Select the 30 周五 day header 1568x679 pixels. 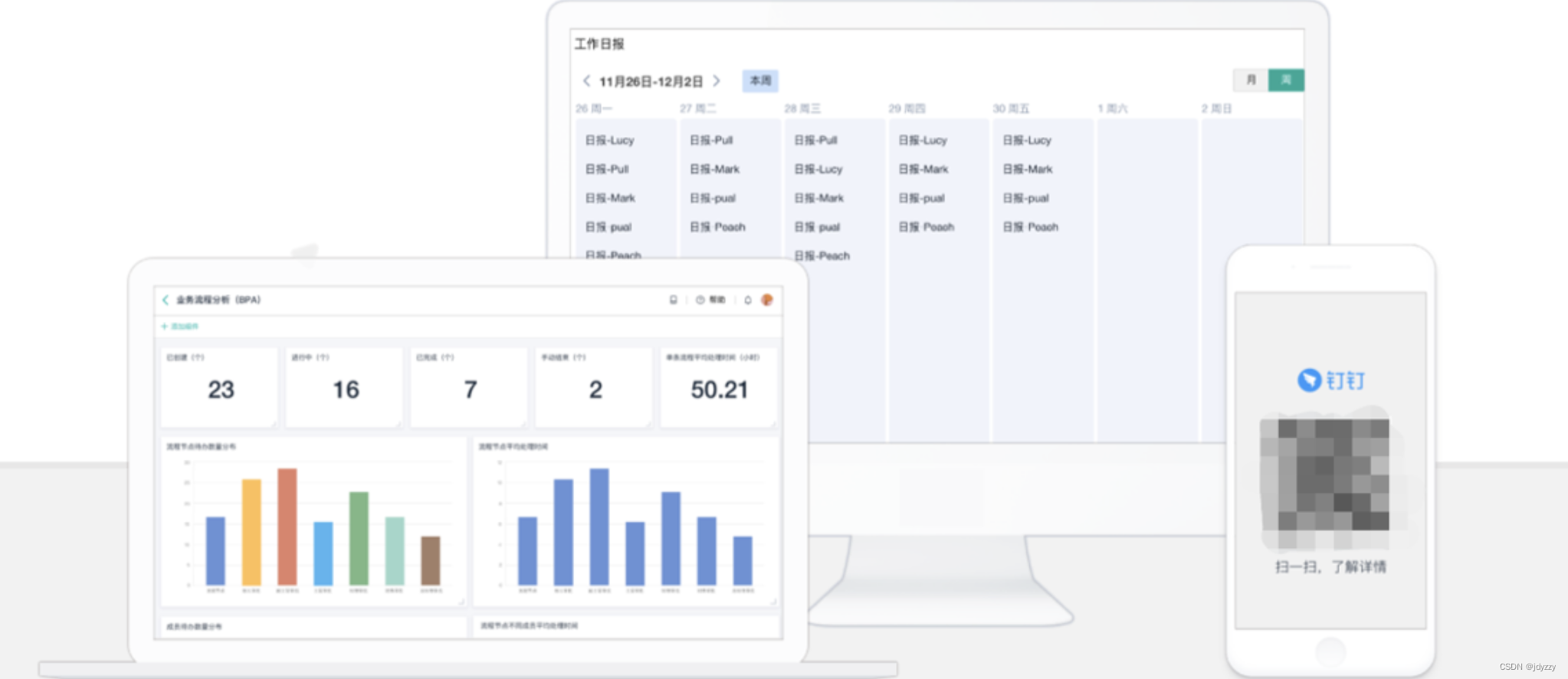pos(1012,109)
